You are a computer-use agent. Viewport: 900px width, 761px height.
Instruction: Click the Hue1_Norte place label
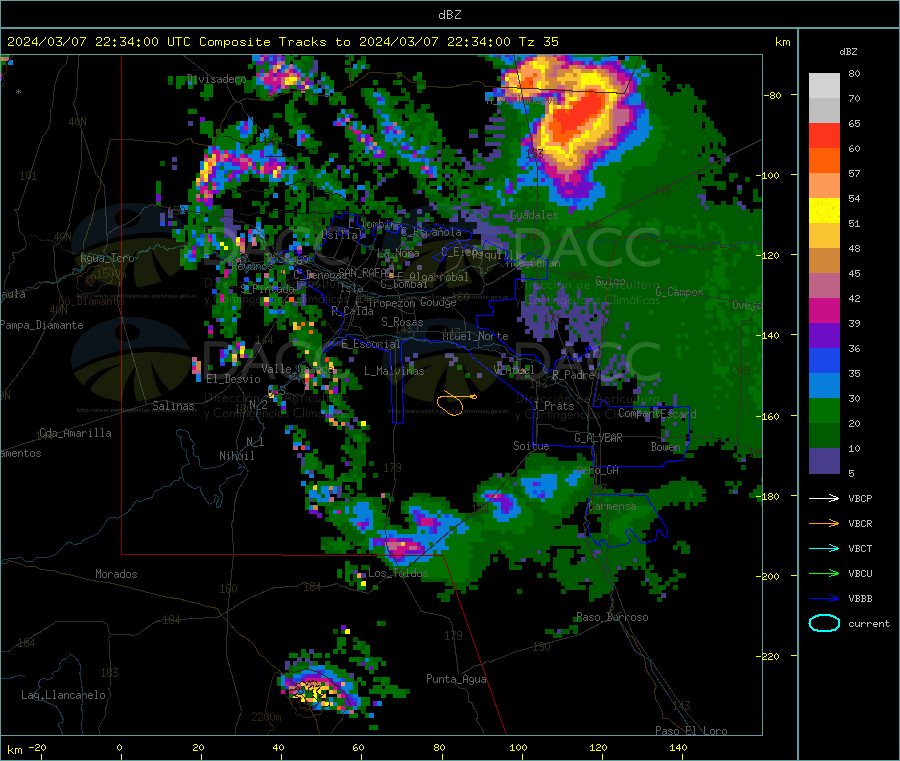coord(475,336)
